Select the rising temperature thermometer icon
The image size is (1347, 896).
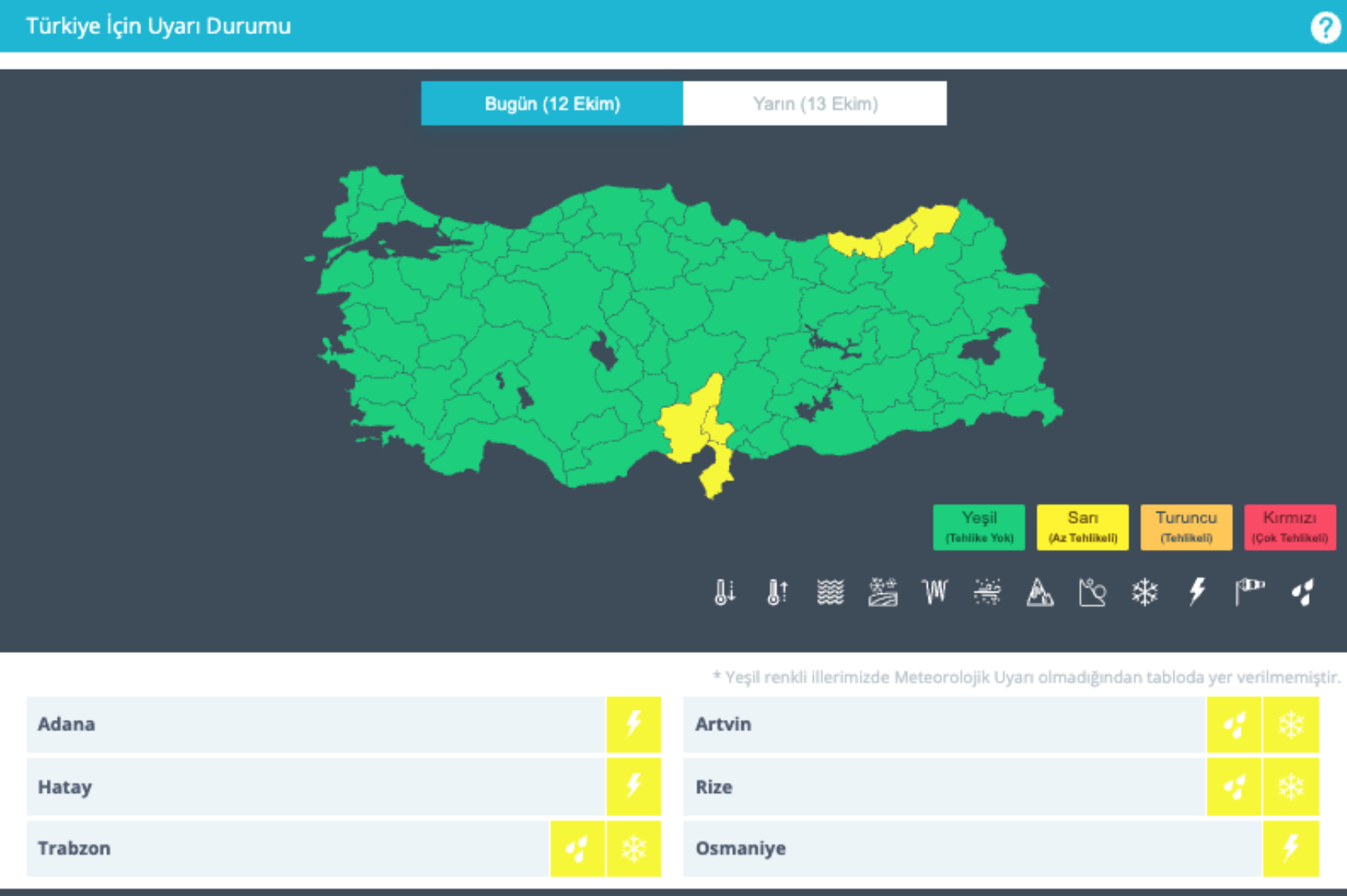tap(777, 592)
